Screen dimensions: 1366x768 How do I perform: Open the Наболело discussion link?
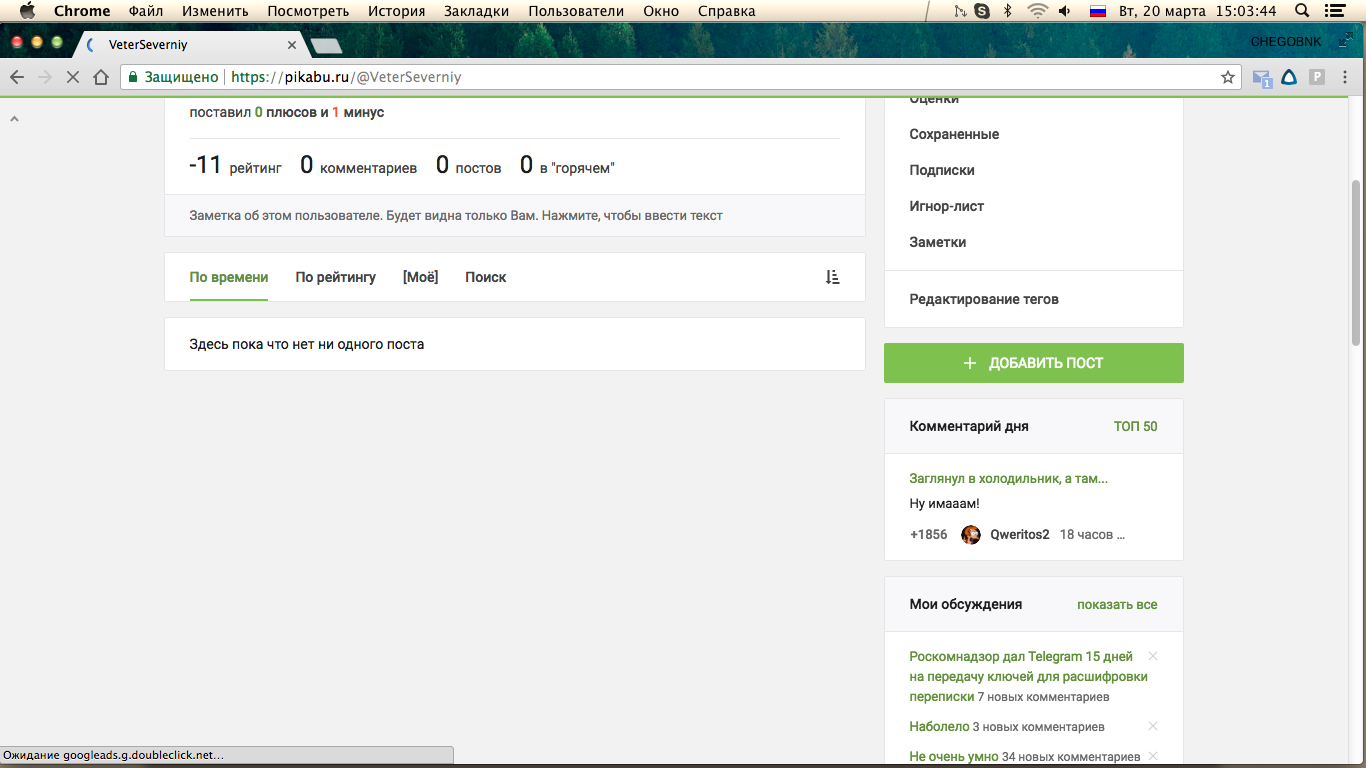pyautogui.click(x=939, y=727)
